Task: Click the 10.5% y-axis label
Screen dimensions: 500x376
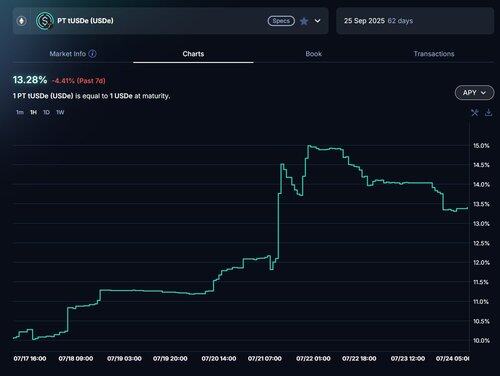Action: pyautogui.click(x=481, y=321)
